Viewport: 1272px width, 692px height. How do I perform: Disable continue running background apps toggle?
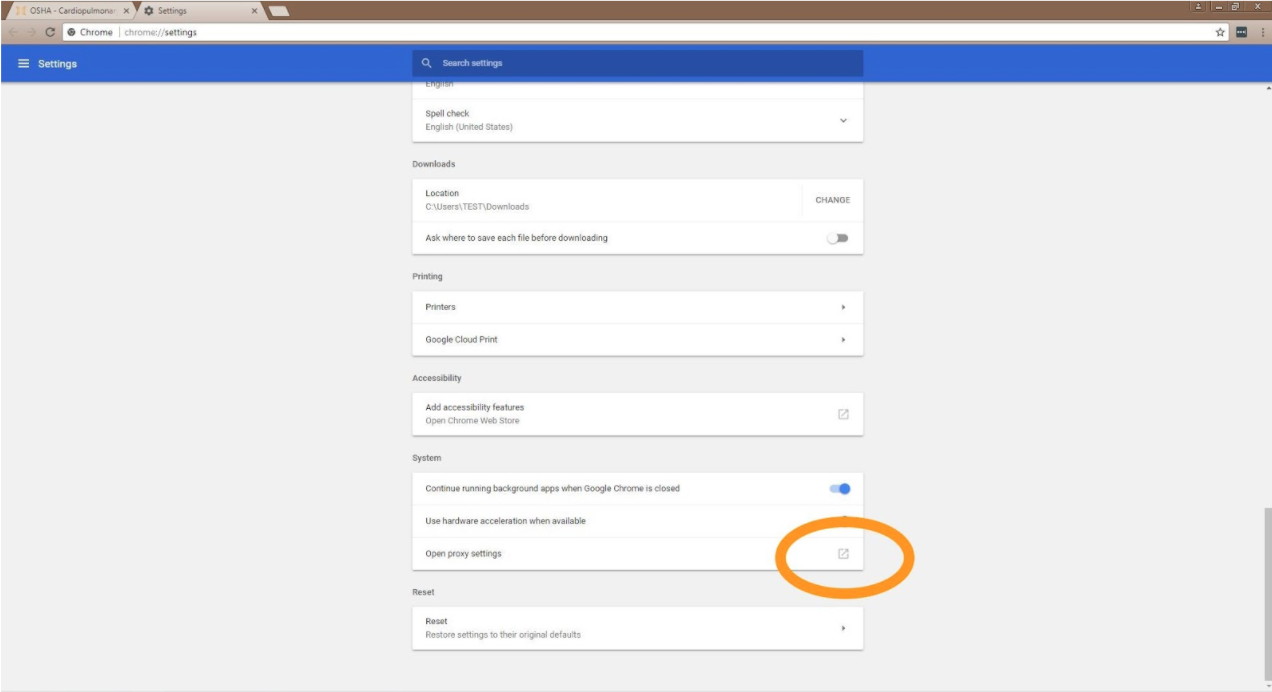pos(839,489)
